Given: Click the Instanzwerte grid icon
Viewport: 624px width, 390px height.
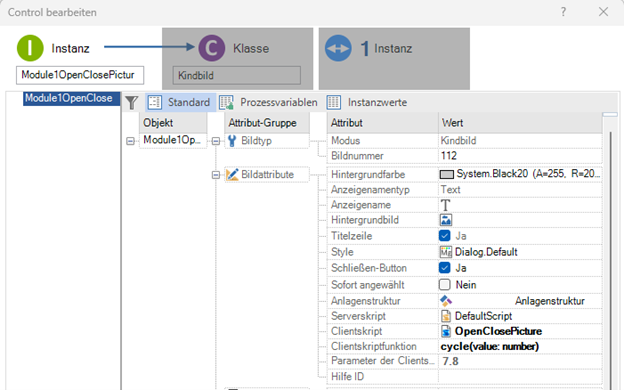Looking at the screenshot, I should tap(333, 102).
